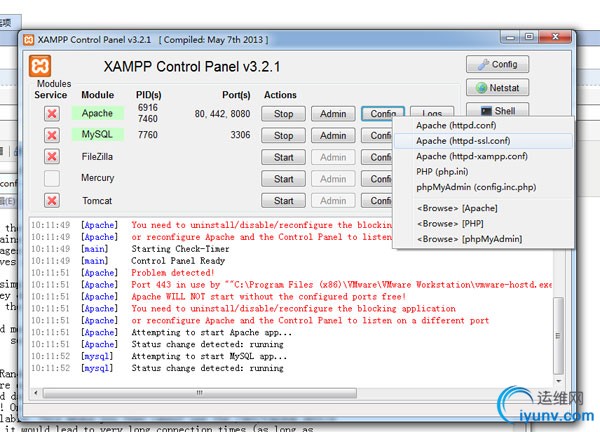Screen dimensions: 600x432
Task: Click MySQL port value 3306
Action: coord(240,135)
